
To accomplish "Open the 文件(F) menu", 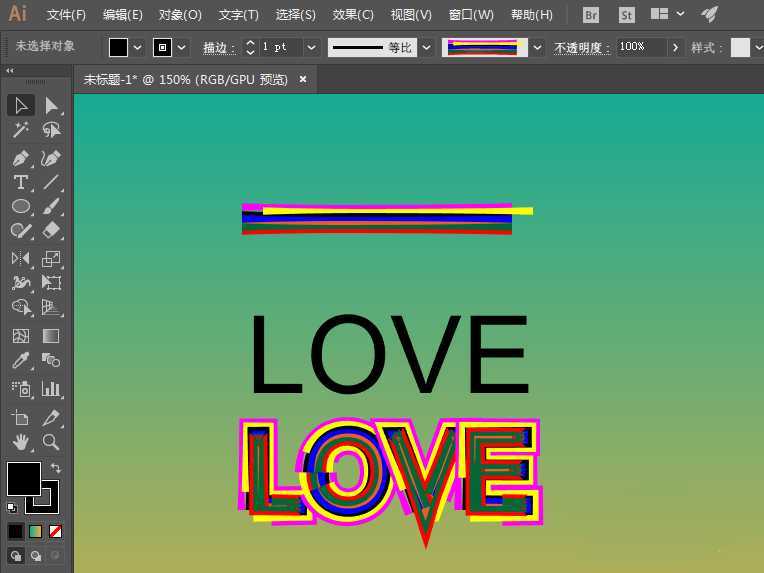I will (66, 15).
